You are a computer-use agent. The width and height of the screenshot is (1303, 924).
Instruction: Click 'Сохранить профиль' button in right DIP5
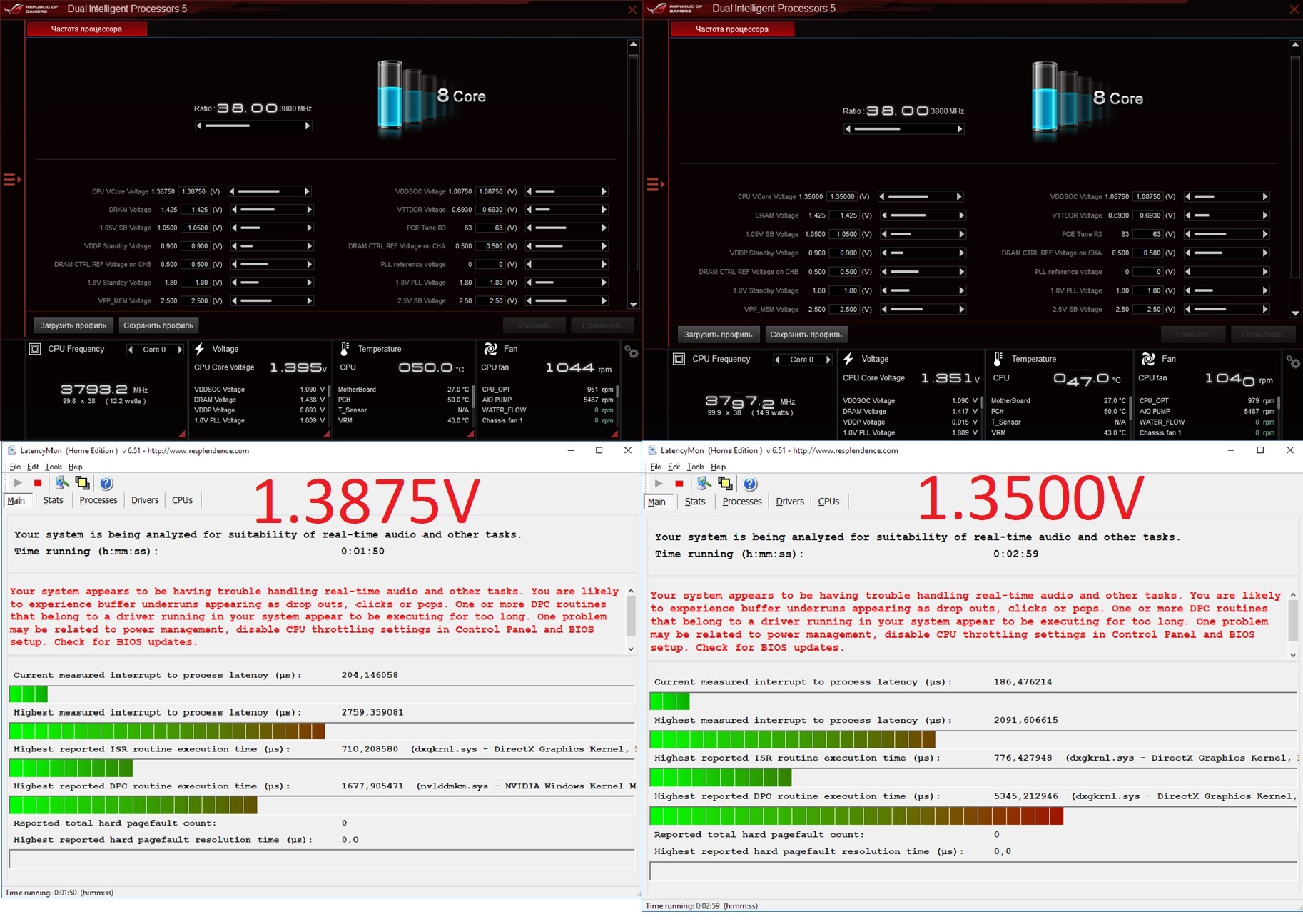pyautogui.click(x=806, y=335)
